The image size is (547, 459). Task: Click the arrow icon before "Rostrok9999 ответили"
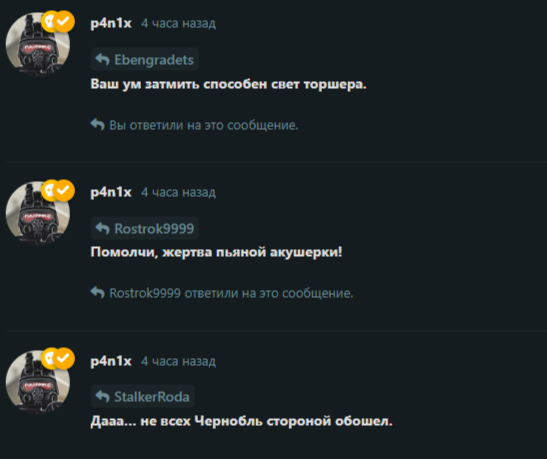[x=98, y=293]
